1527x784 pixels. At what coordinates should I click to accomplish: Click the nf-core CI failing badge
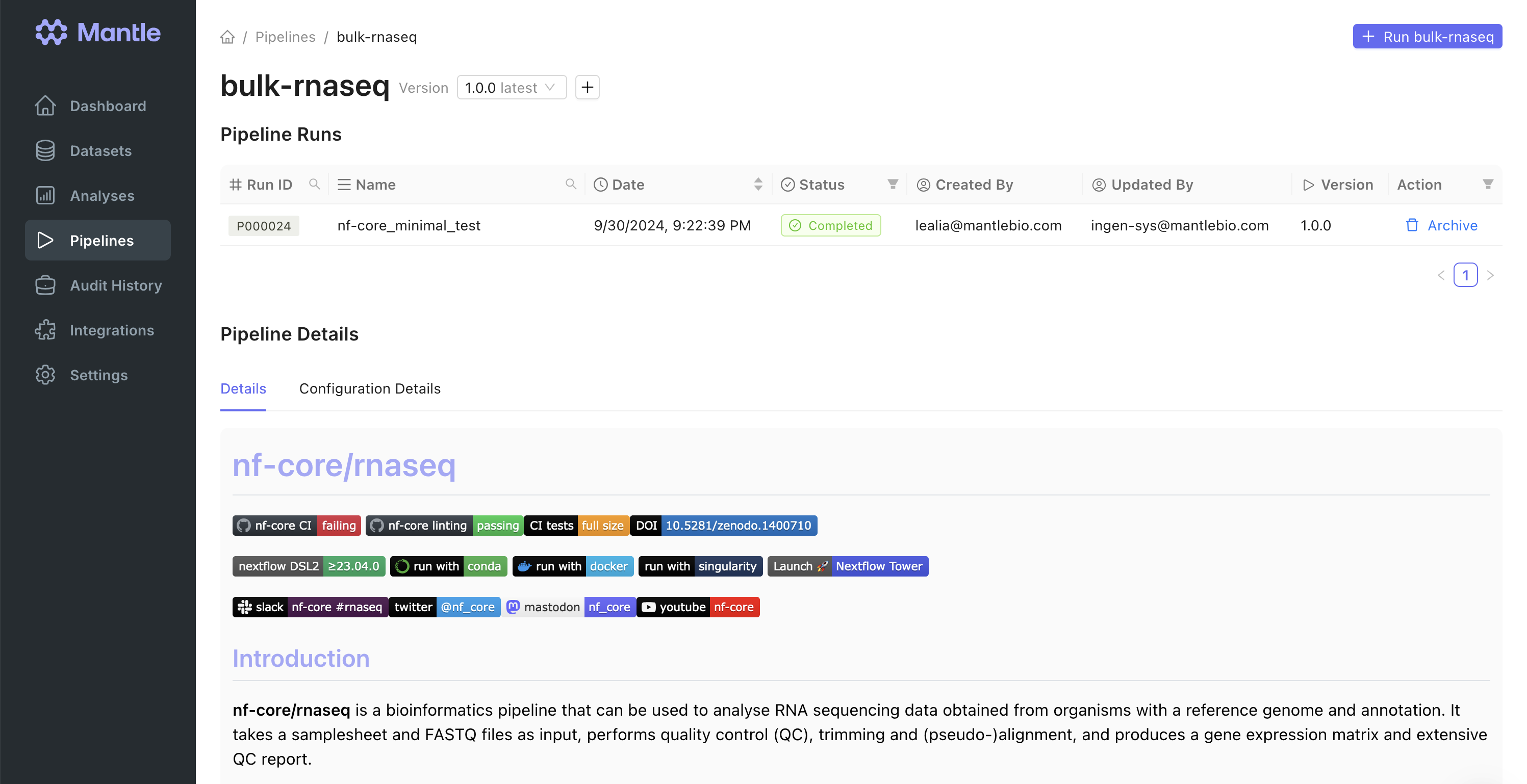click(x=296, y=526)
